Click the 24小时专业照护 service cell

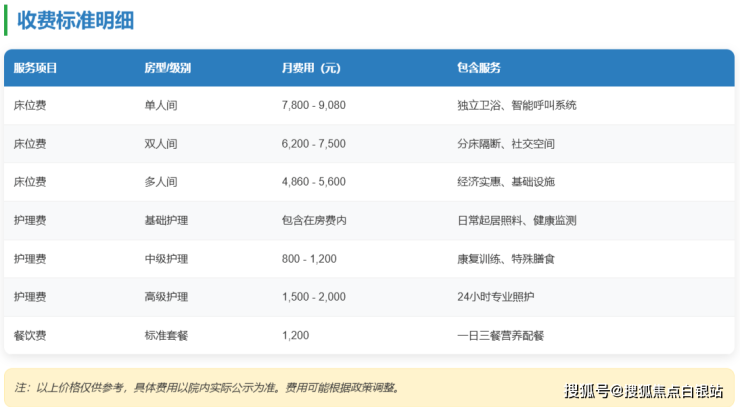[496, 297]
